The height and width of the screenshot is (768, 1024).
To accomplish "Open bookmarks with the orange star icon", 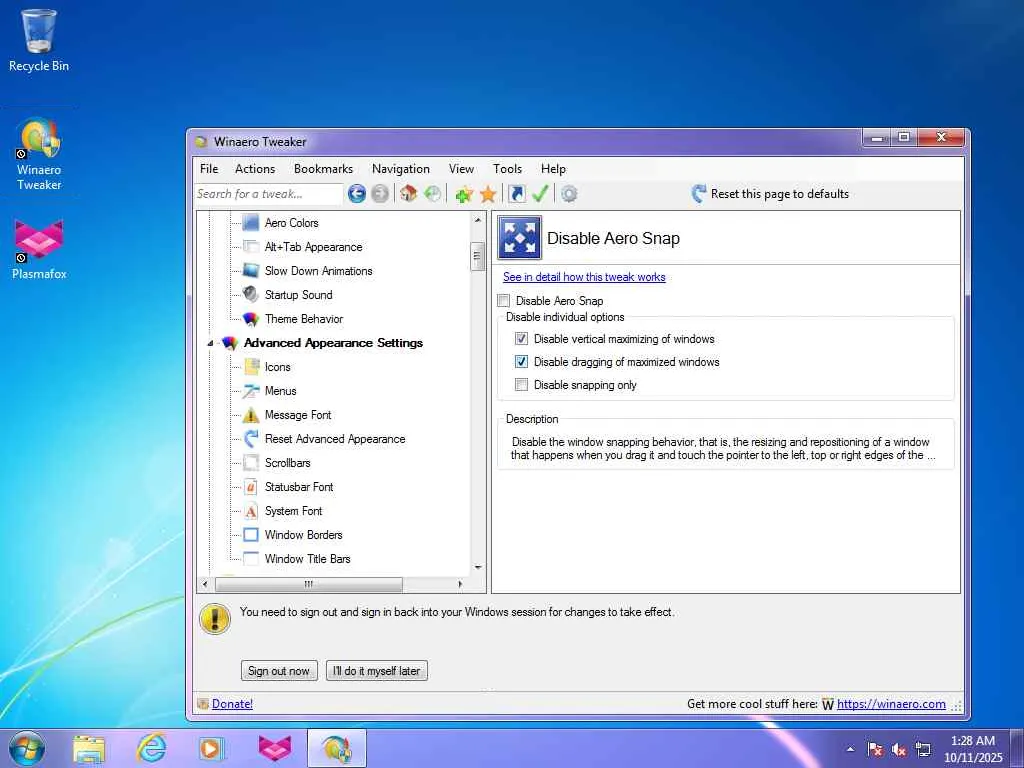I will click(488, 194).
